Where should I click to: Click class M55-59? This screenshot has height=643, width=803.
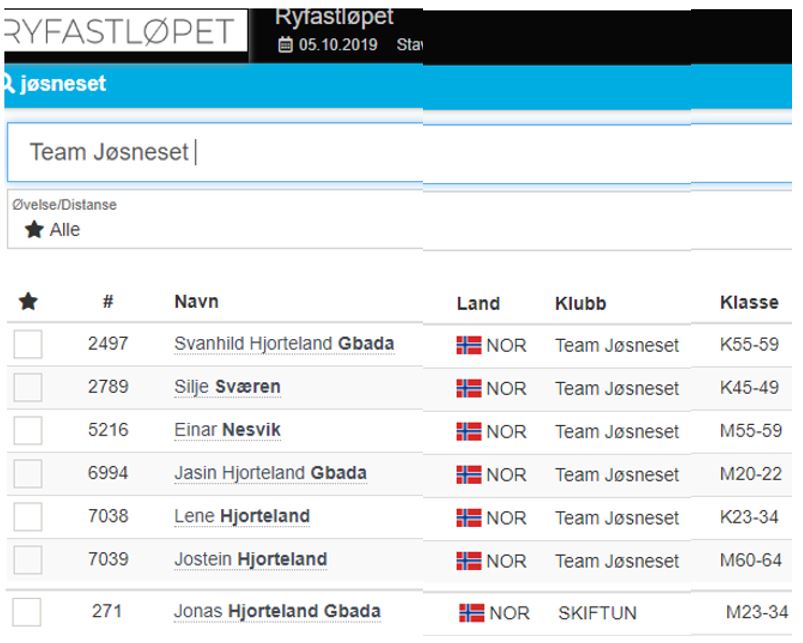point(751,430)
